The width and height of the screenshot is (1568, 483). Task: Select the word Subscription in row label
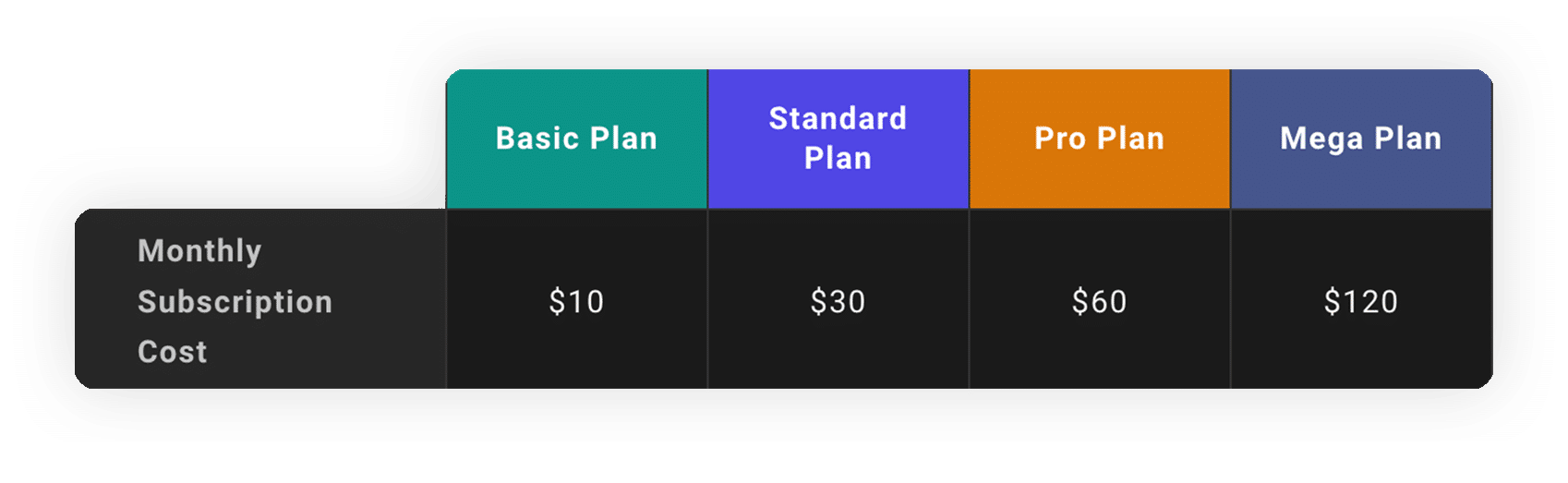(x=235, y=302)
